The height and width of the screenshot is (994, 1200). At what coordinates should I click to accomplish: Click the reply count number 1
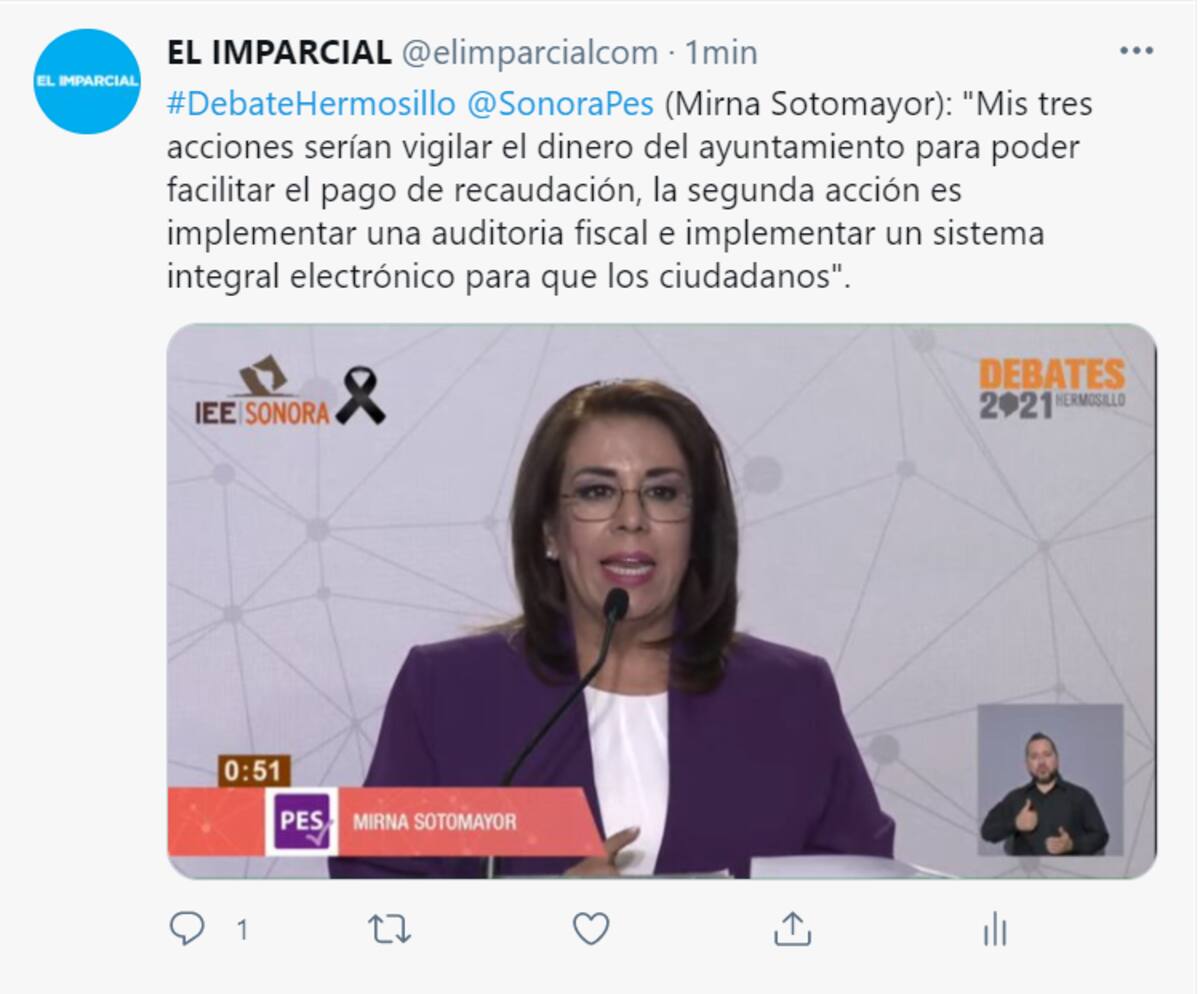click(x=242, y=931)
